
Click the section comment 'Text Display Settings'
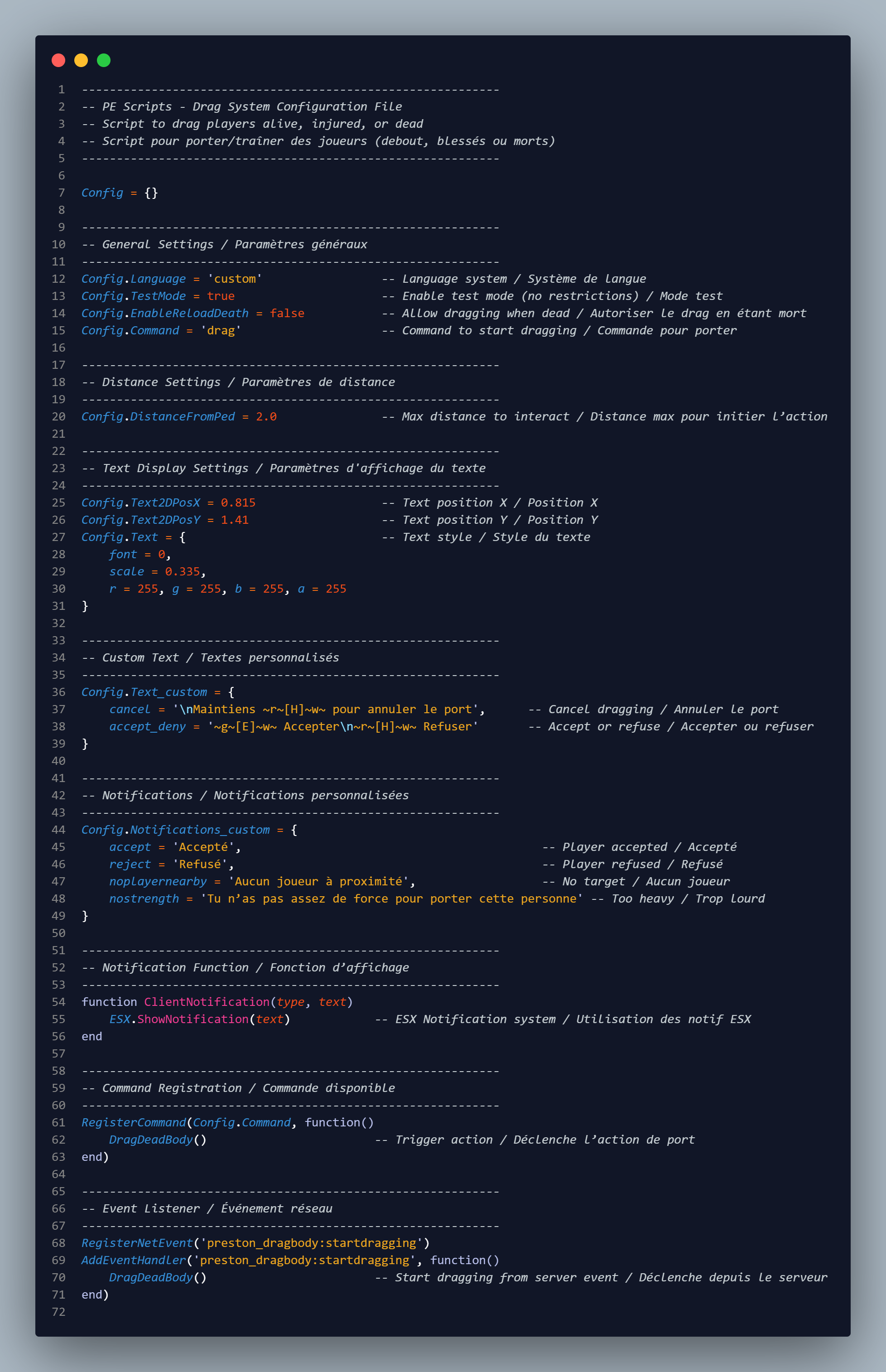pos(175,469)
